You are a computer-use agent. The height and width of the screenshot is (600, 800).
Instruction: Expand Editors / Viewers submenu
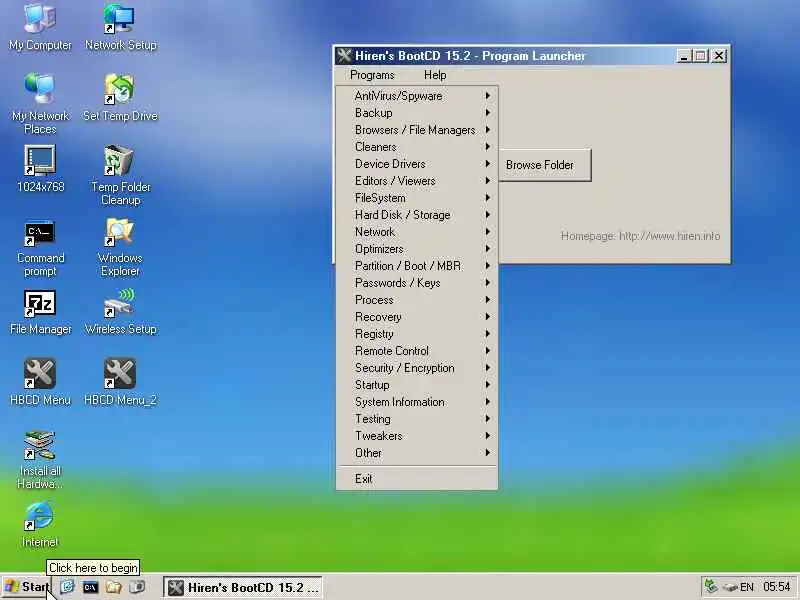pyautogui.click(x=417, y=181)
